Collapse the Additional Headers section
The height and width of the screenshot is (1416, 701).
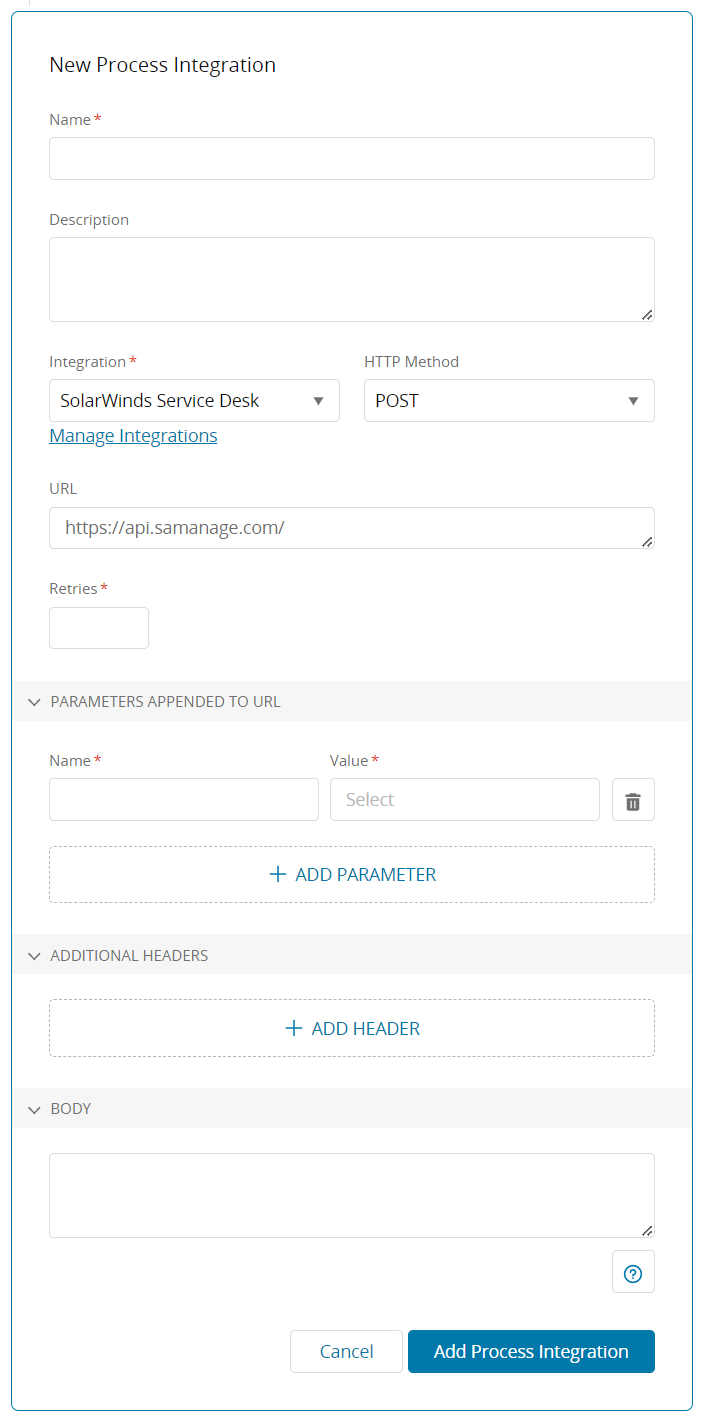(35, 956)
